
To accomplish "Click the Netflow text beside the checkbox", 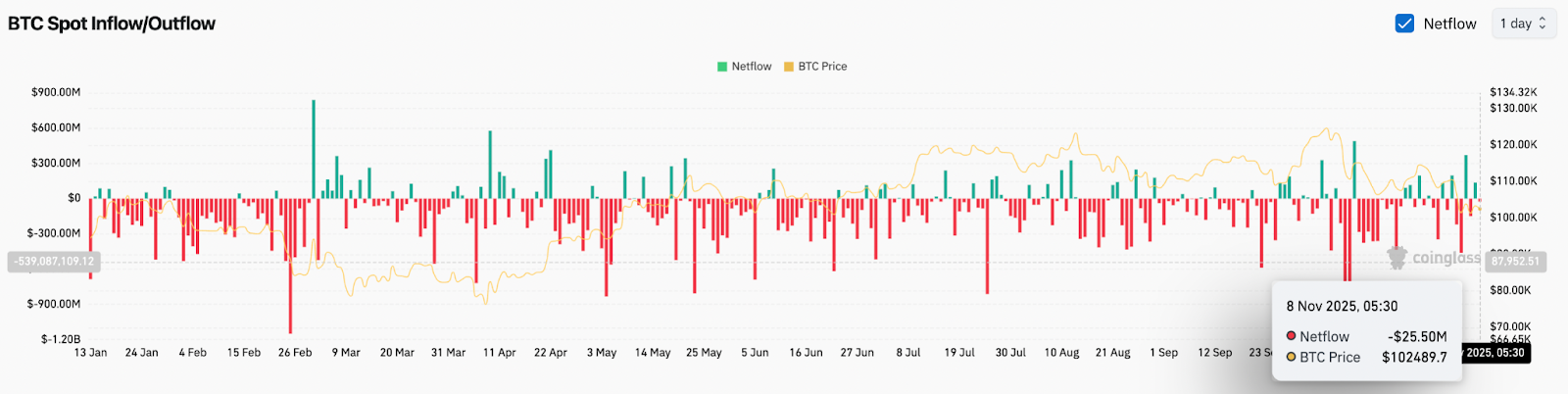I will point(1449,24).
